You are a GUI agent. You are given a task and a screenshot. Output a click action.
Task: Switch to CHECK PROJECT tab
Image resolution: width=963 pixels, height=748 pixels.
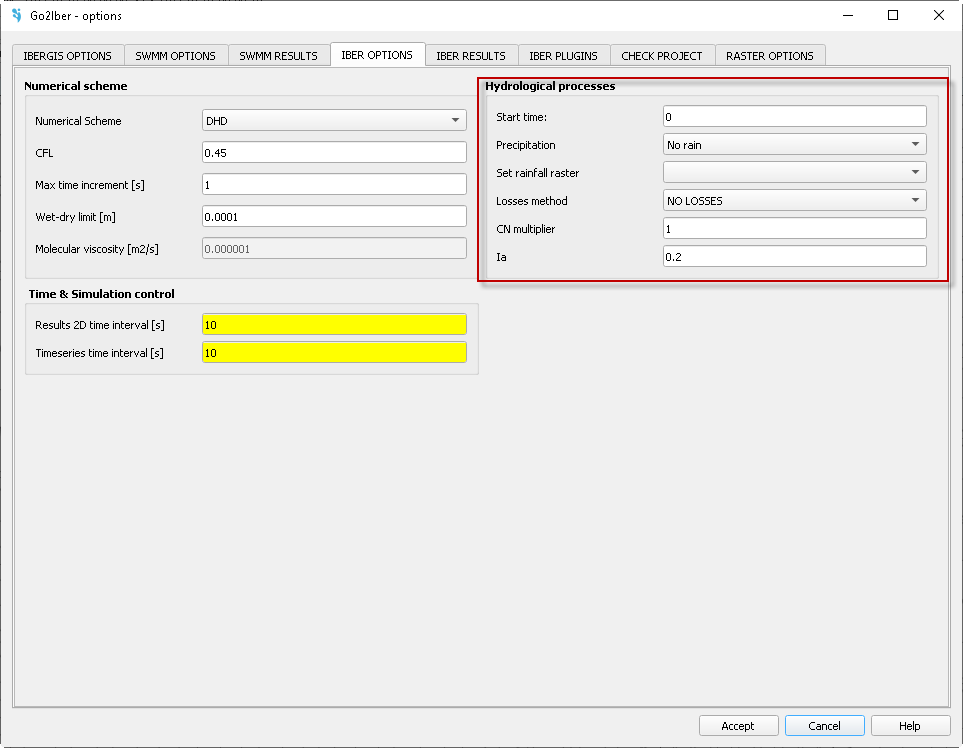(661, 56)
